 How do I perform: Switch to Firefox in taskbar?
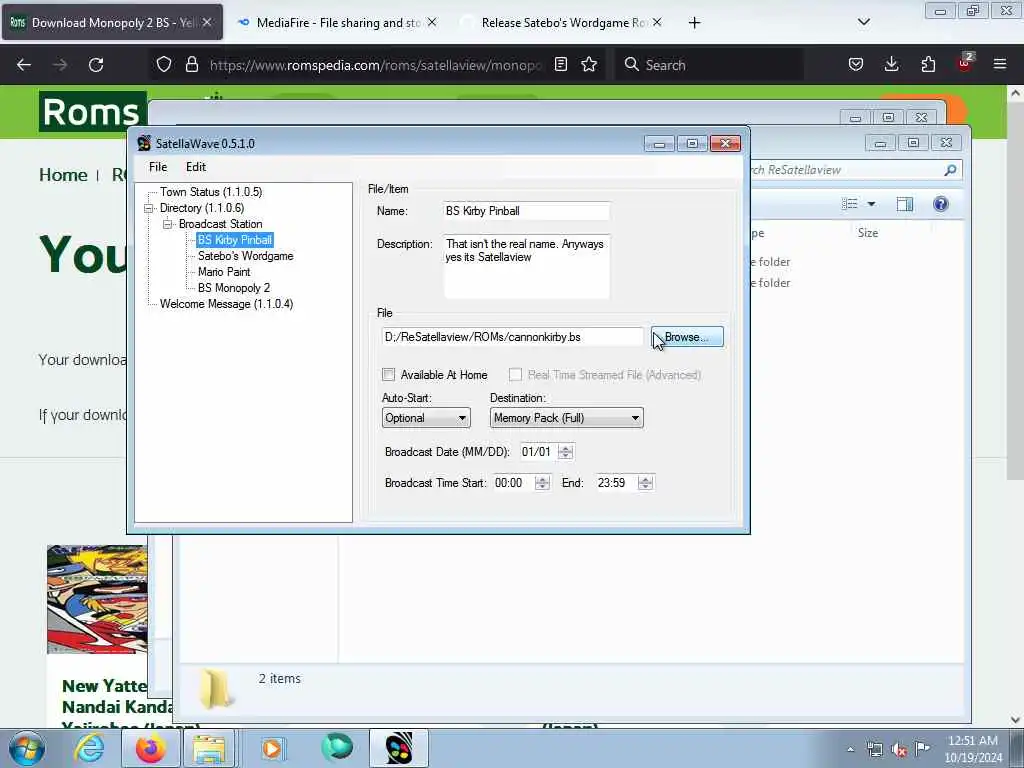pos(150,748)
